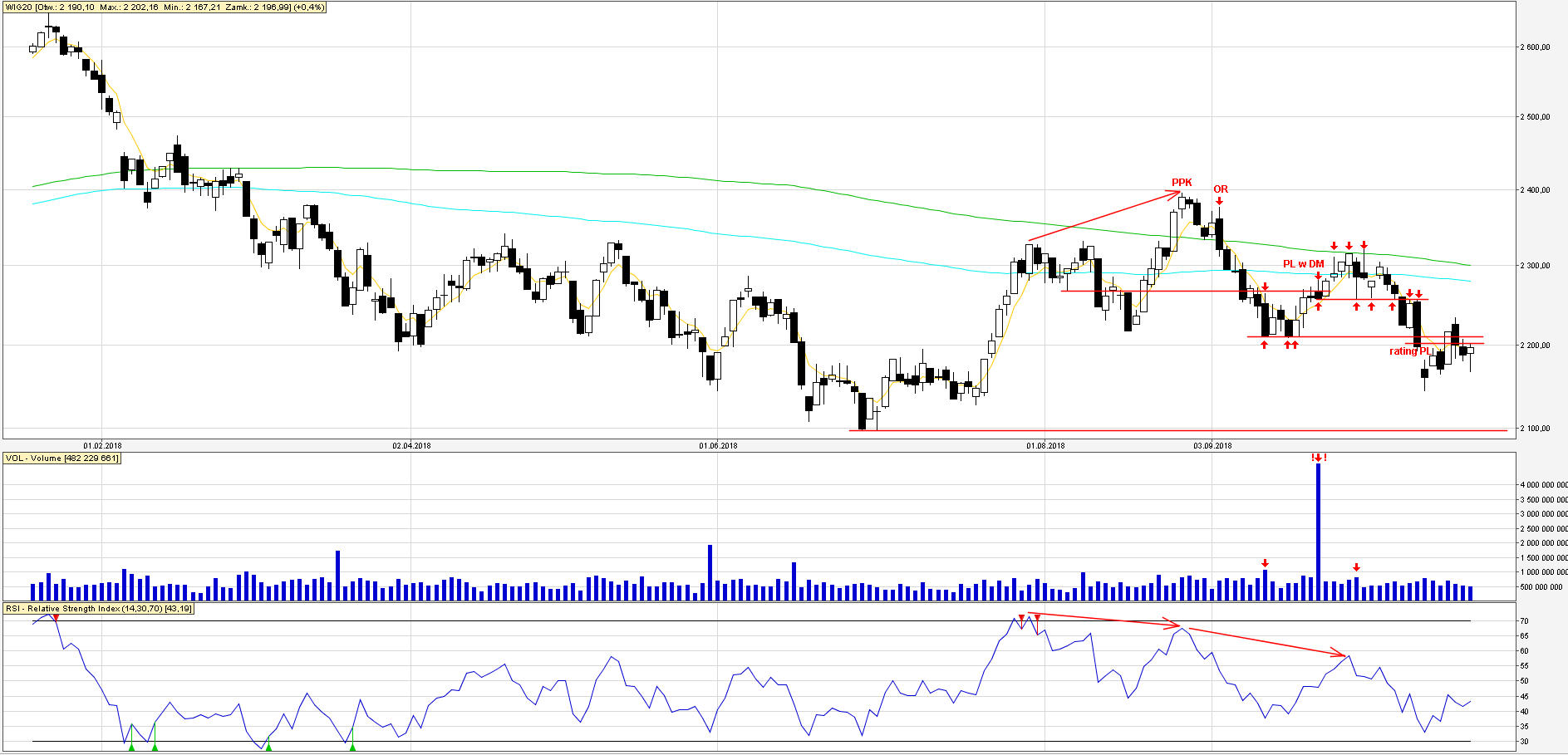The width and height of the screenshot is (1568, 755).
Task: Click the 2 400,00 price axis label
Action: click(x=1536, y=190)
